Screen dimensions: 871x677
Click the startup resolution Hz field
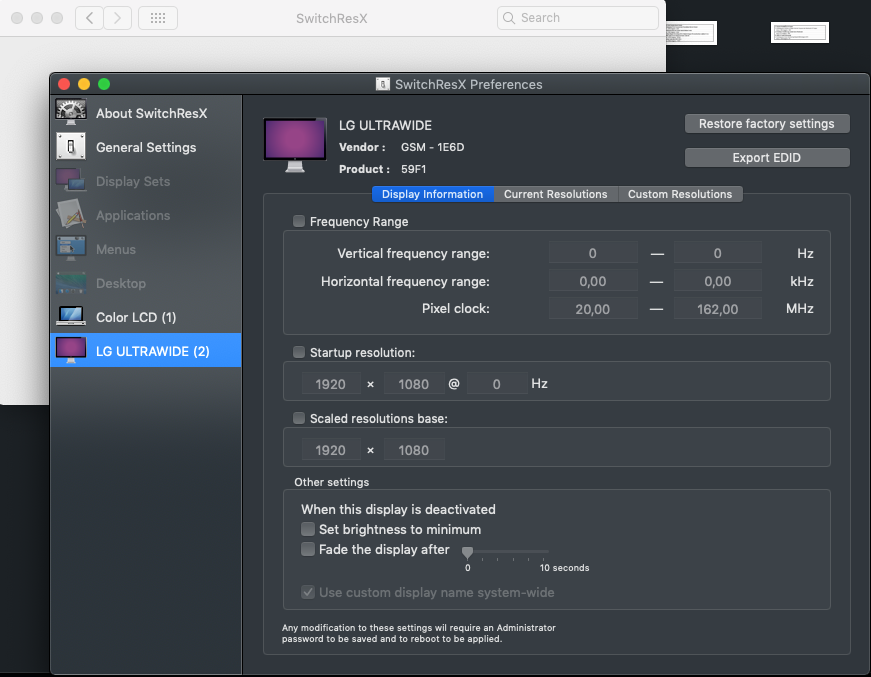tap(497, 383)
